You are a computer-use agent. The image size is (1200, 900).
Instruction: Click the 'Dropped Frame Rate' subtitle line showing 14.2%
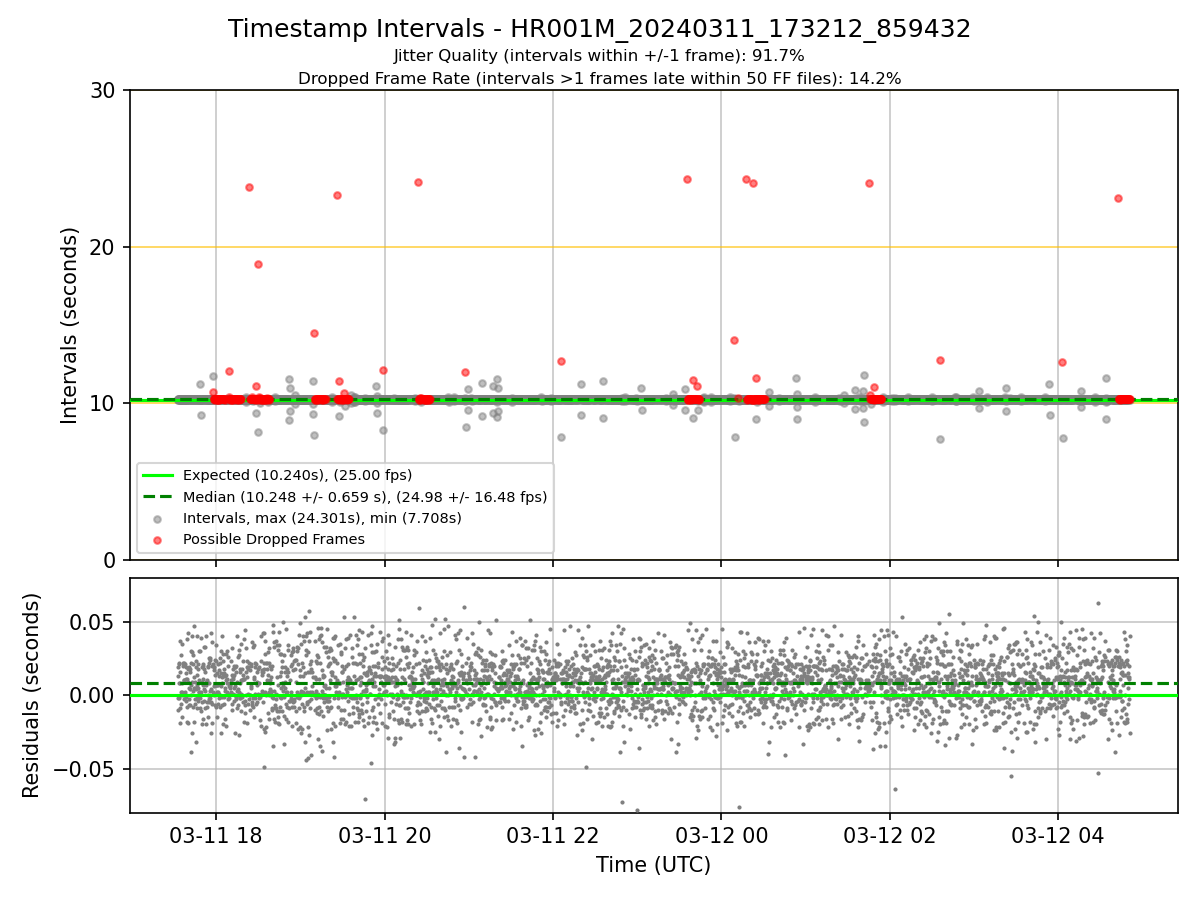tap(599, 79)
